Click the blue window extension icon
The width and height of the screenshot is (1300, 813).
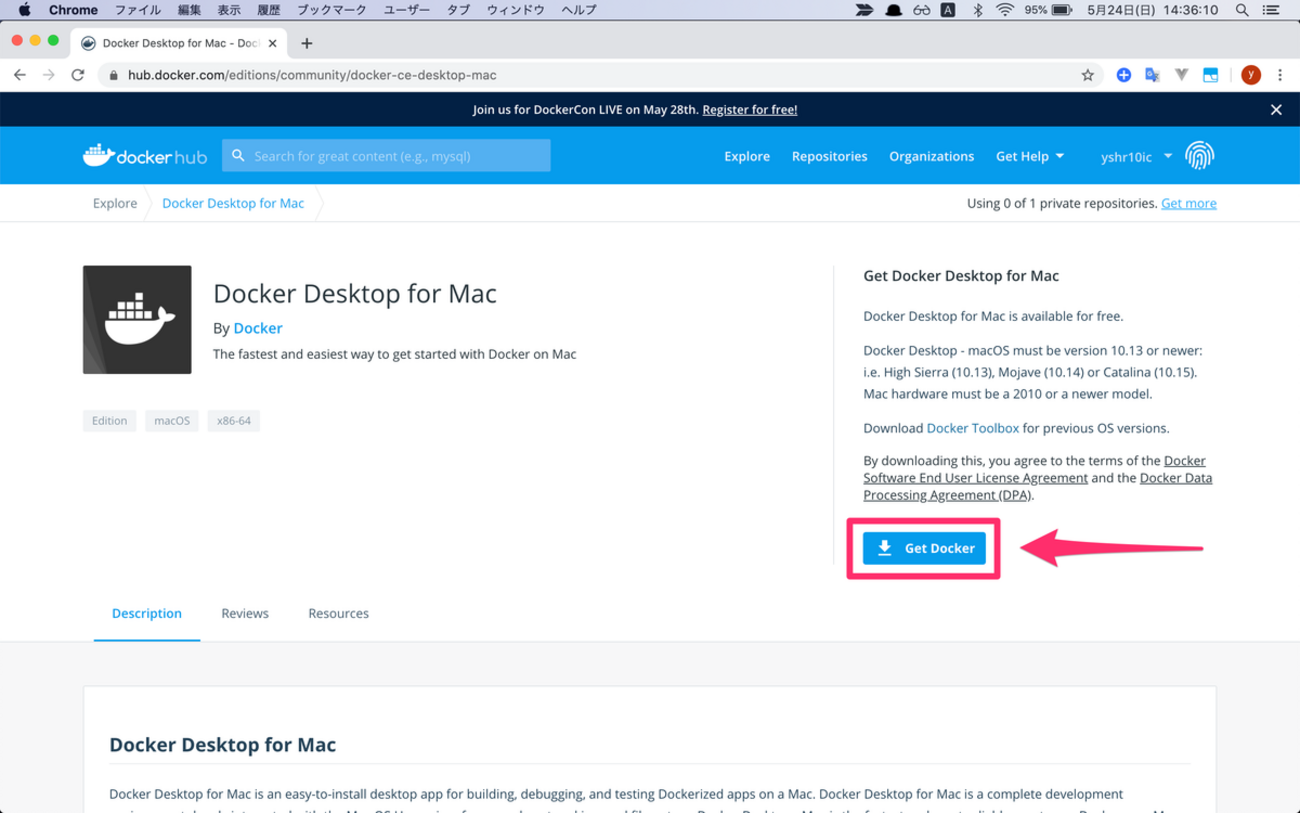[x=1210, y=75]
